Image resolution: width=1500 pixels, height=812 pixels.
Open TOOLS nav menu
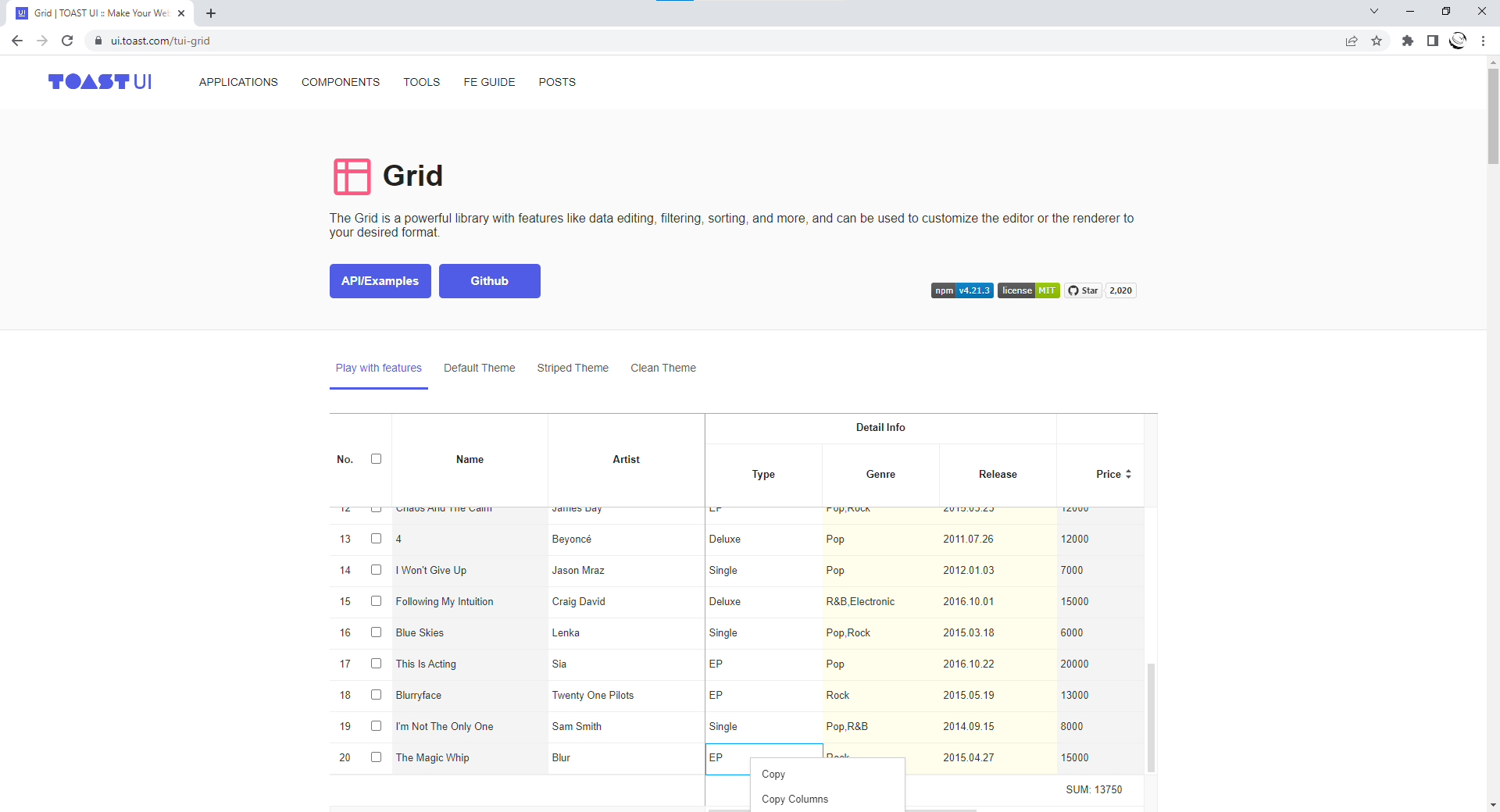pyautogui.click(x=422, y=82)
